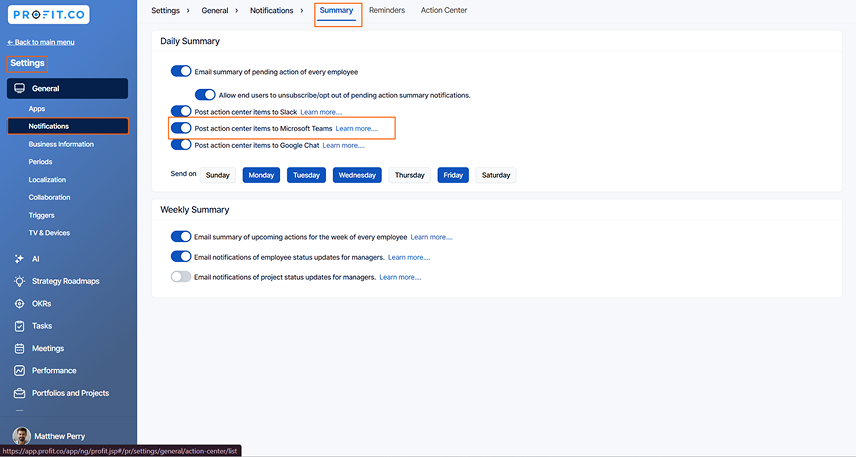
Task: Switch to the Reminders tab
Action: point(387,10)
